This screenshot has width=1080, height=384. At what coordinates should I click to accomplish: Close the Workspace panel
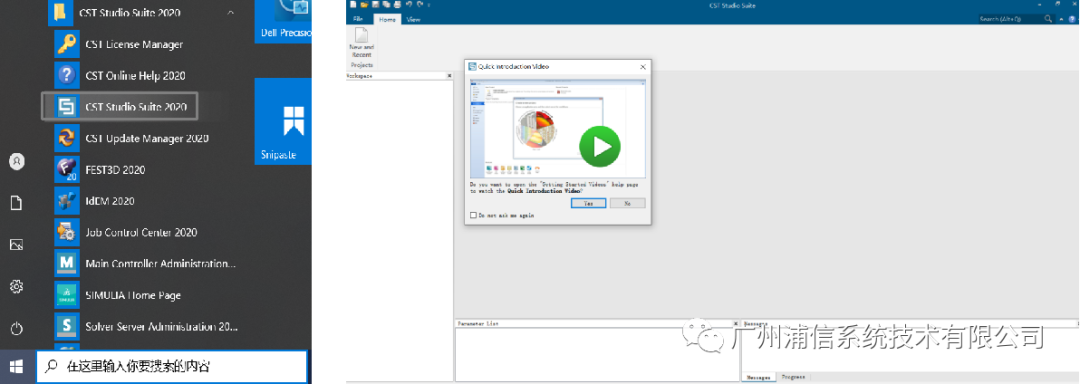(449, 76)
